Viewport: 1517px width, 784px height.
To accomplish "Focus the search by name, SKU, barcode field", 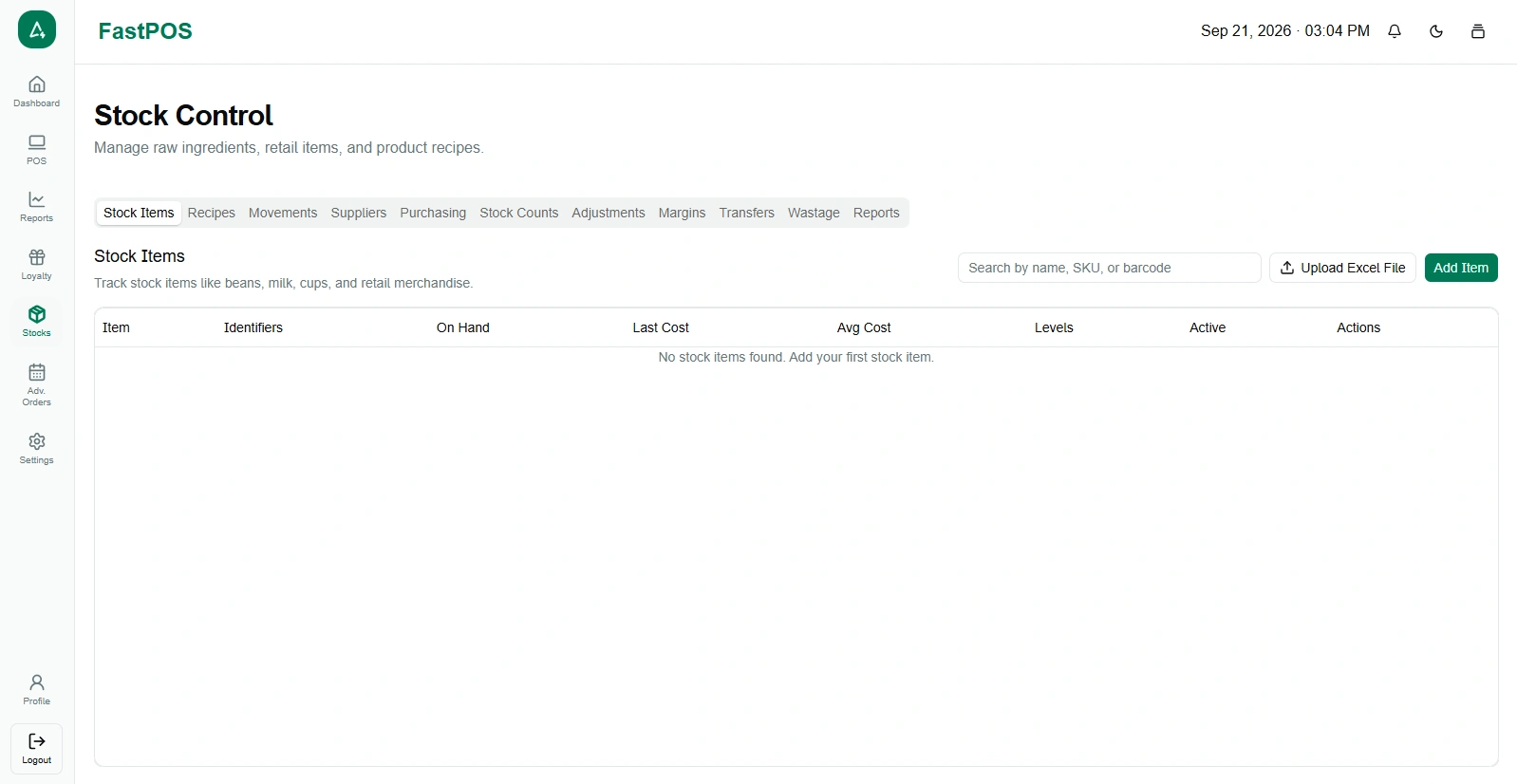I will coord(1110,268).
